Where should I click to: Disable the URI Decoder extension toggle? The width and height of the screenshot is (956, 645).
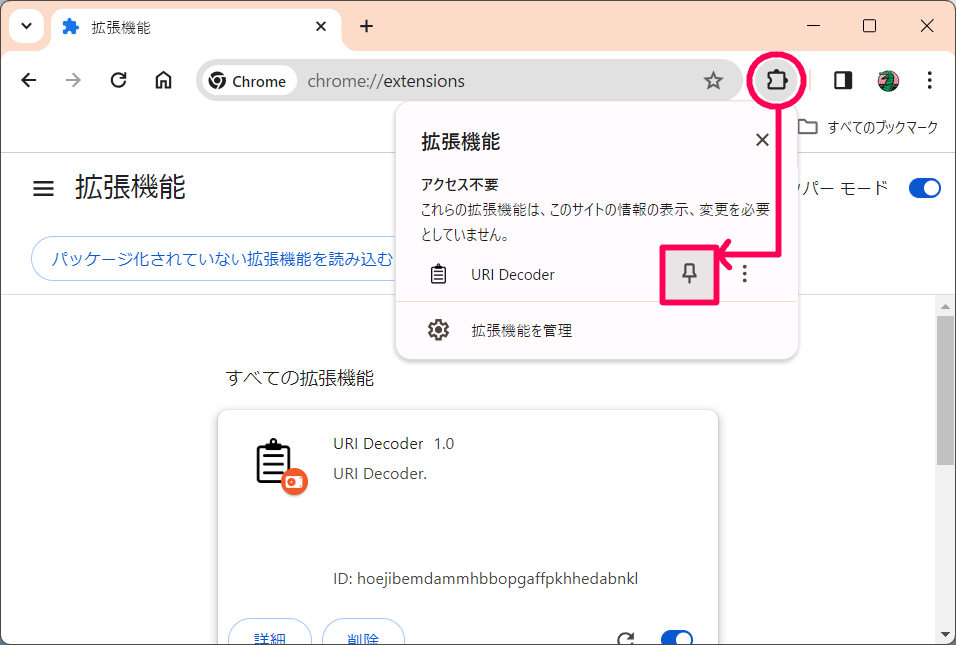point(677,637)
